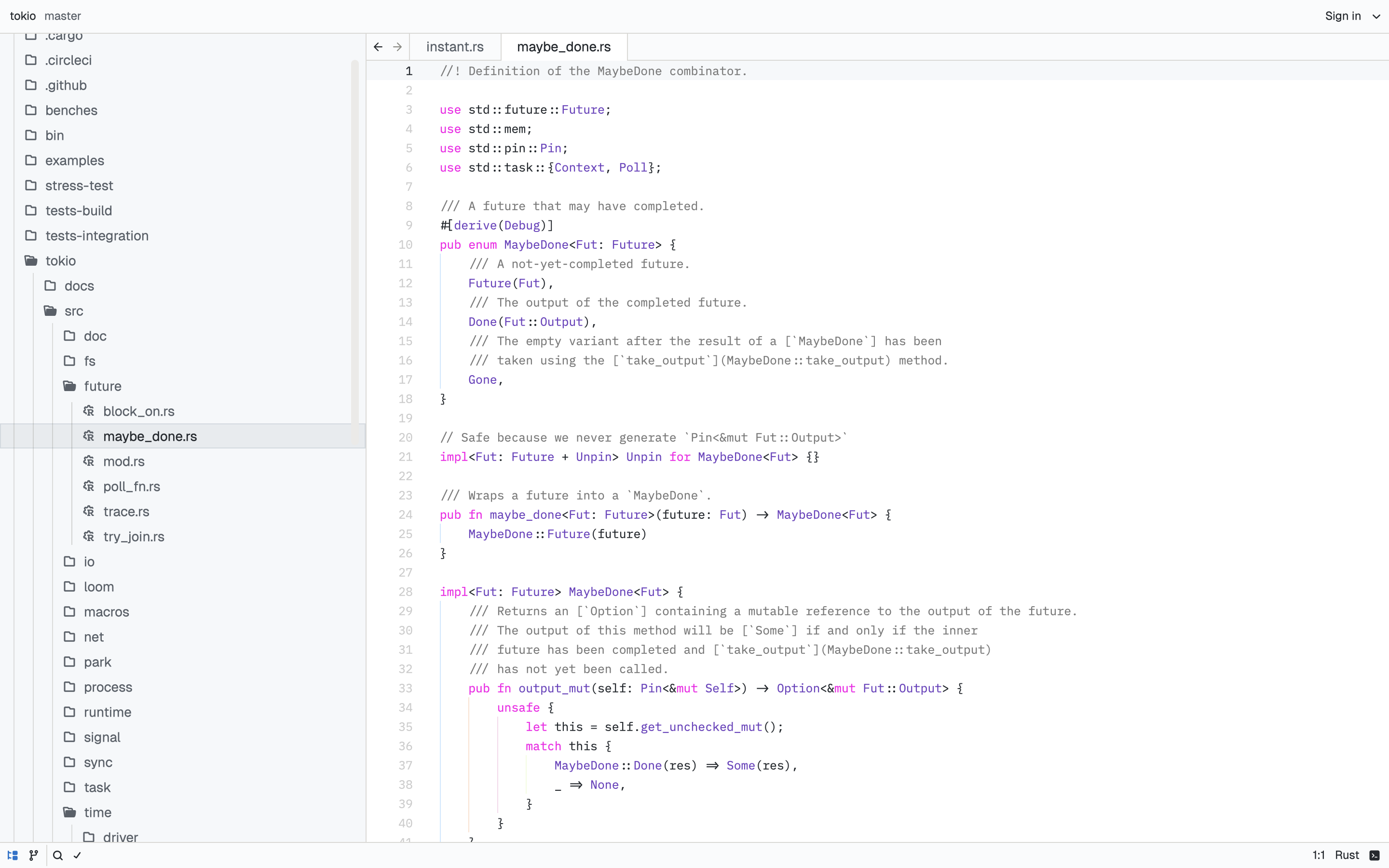Open the Sign in dropdown chevron
The width and height of the screenshot is (1389, 868).
click(1376, 16)
